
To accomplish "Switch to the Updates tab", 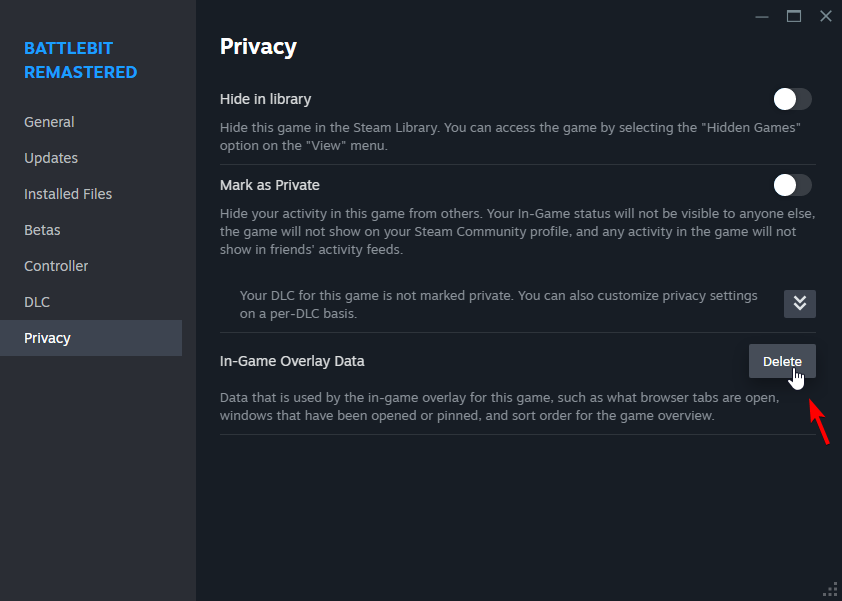I will point(51,158).
